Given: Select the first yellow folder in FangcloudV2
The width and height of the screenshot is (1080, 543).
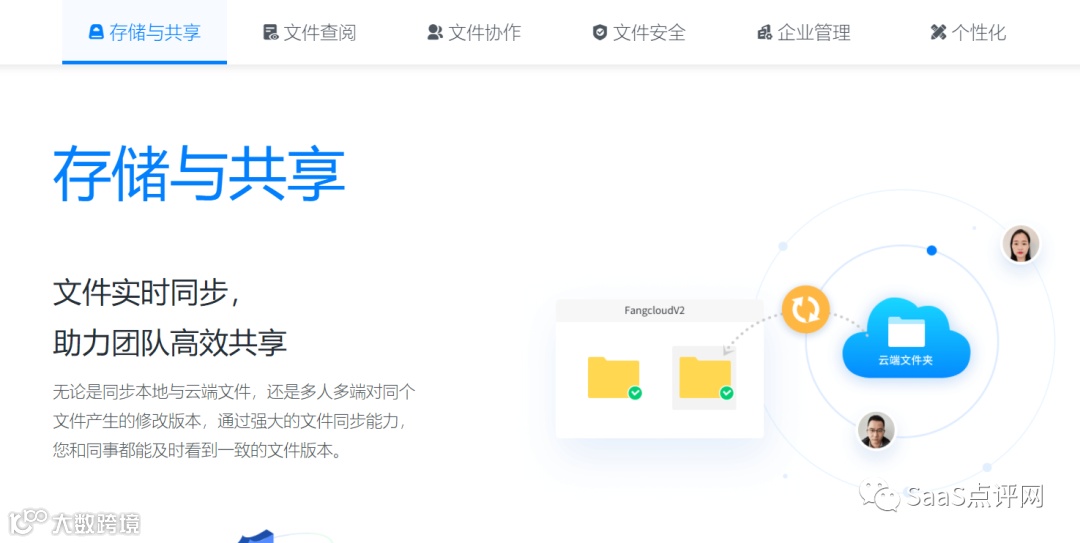Looking at the screenshot, I should click(613, 378).
